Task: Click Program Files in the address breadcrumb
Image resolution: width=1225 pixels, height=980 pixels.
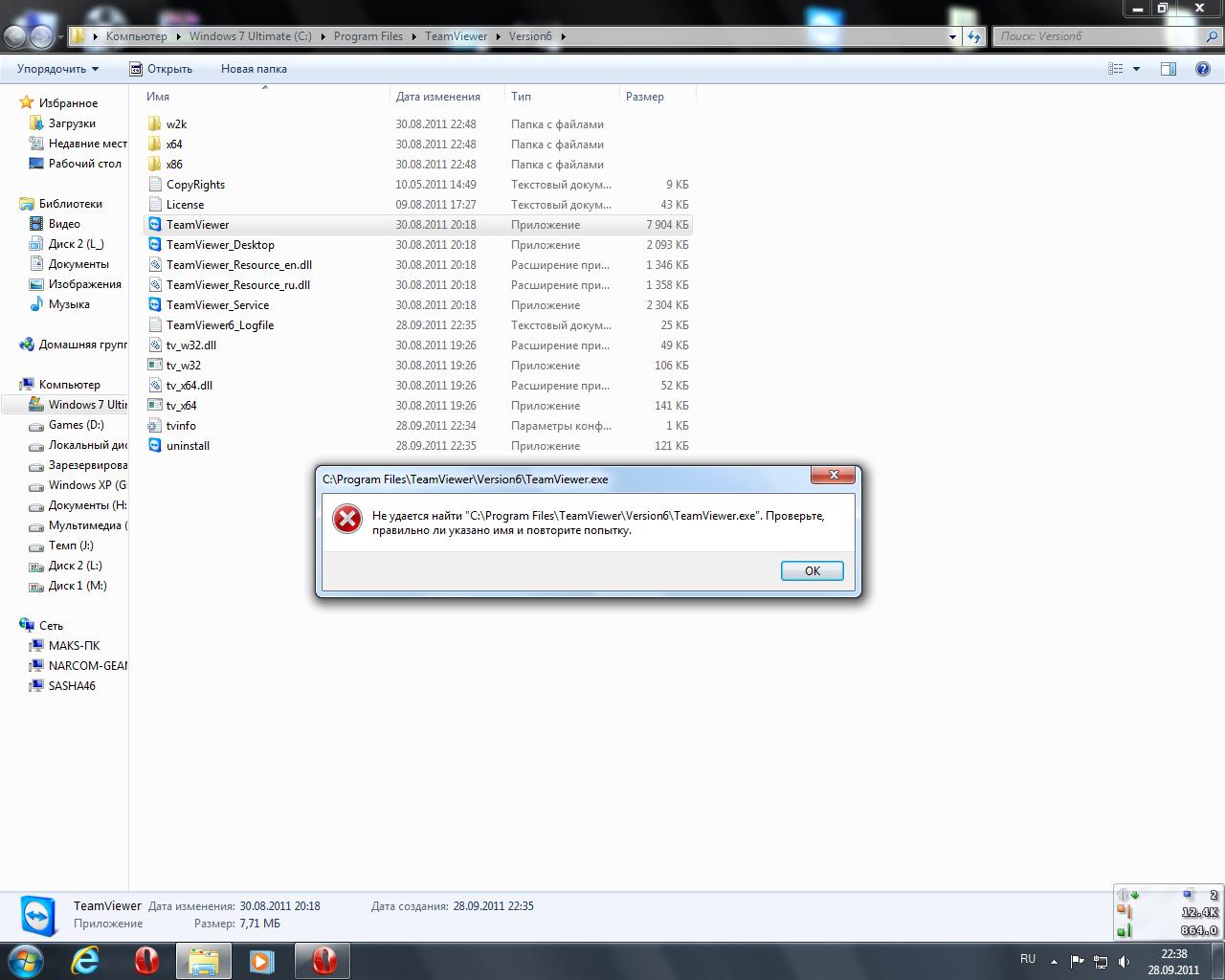Action: tap(367, 36)
